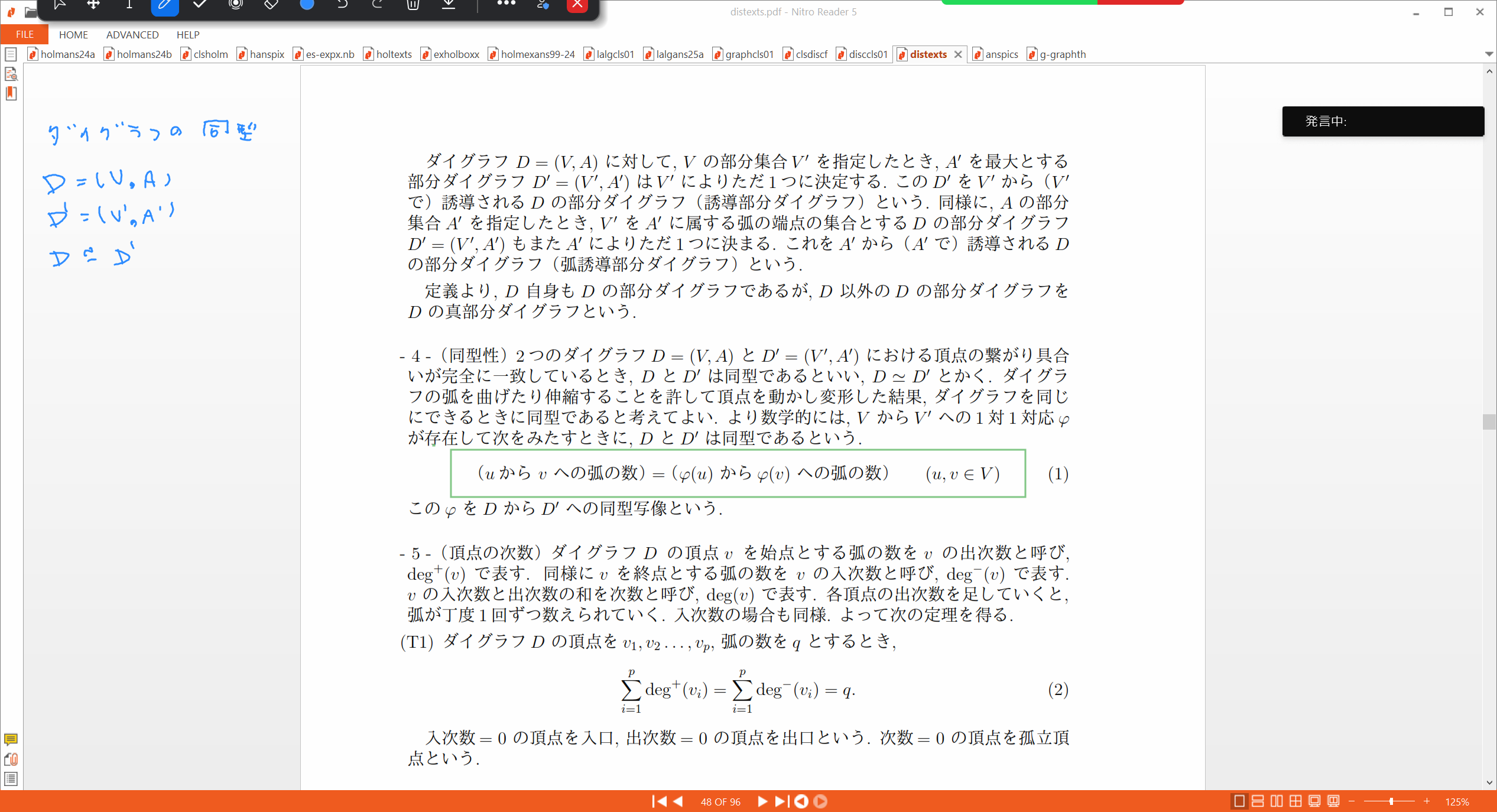This screenshot has height=812, width=1497.
Task: Open the search panel in left sidebar
Action: click(x=11, y=74)
